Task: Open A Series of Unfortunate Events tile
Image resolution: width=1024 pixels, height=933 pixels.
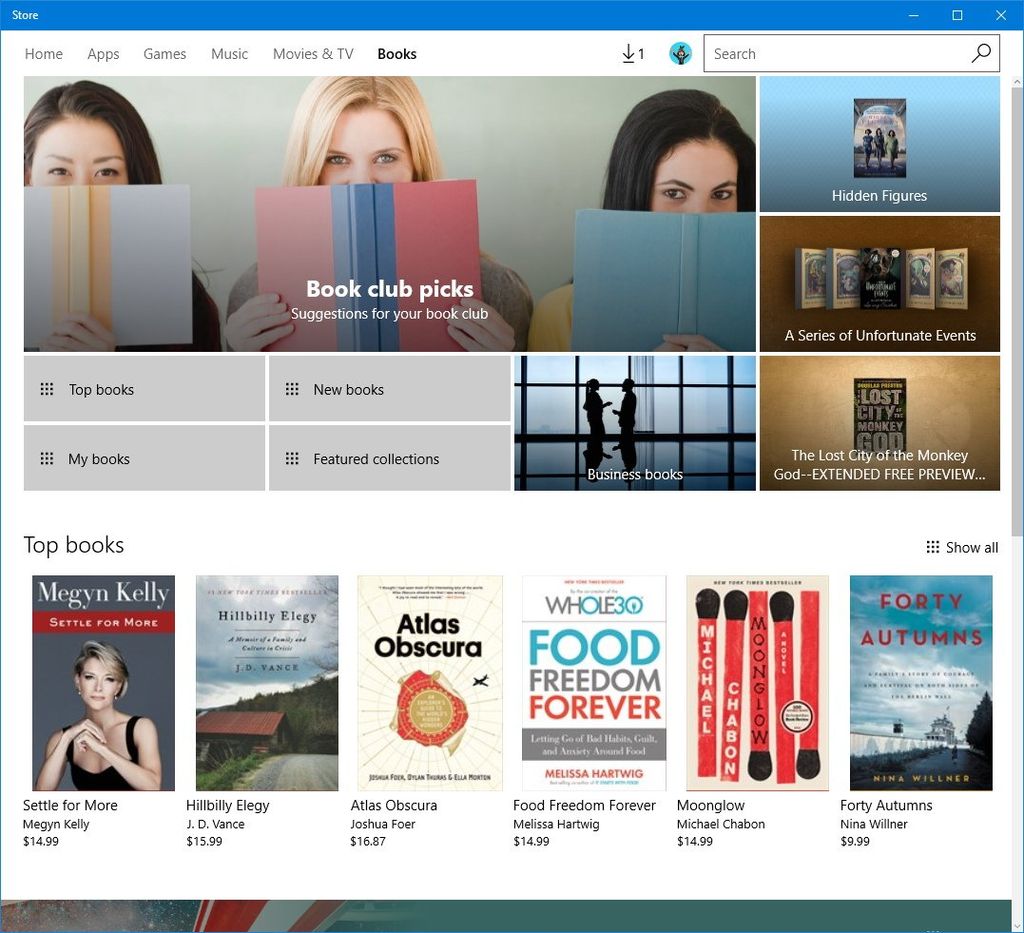Action: click(879, 283)
